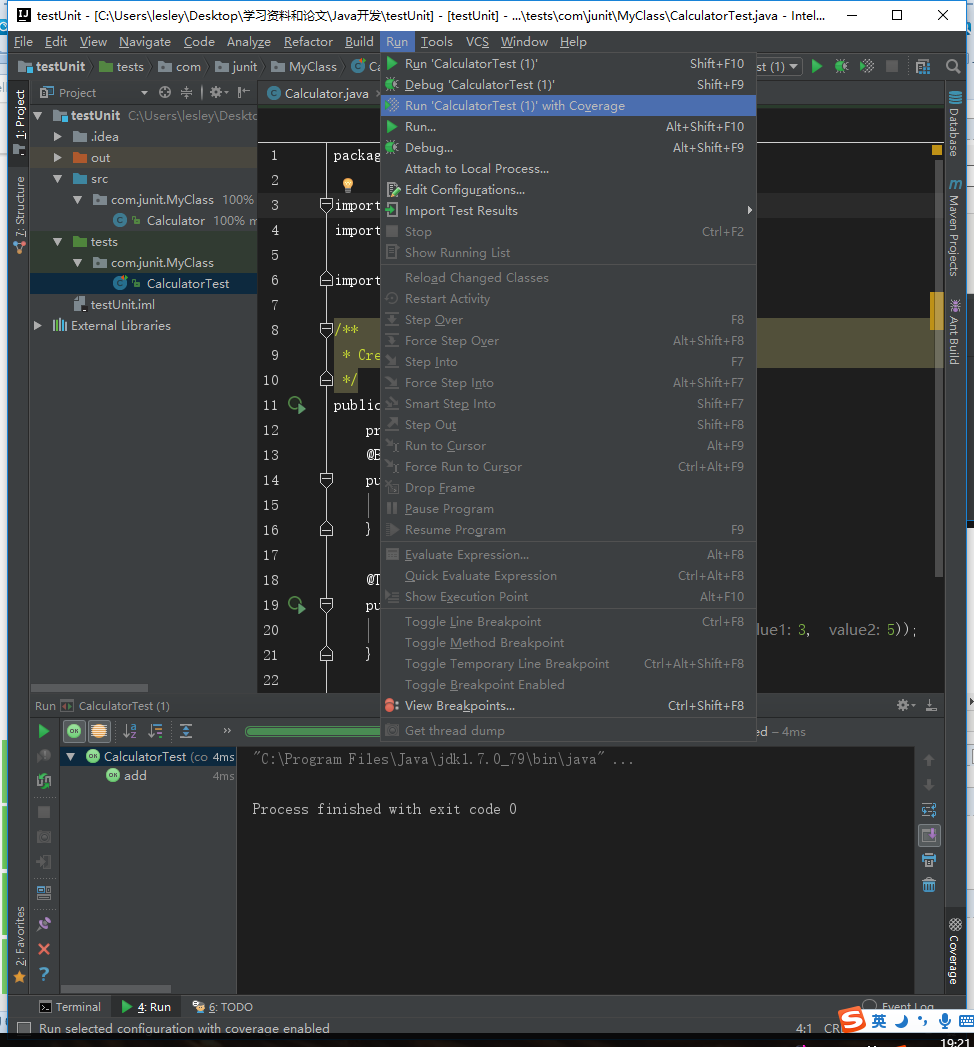The height and width of the screenshot is (1047, 974).
Task: Click Project panel horizontal scrollbar
Action: click(x=89, y=688)
